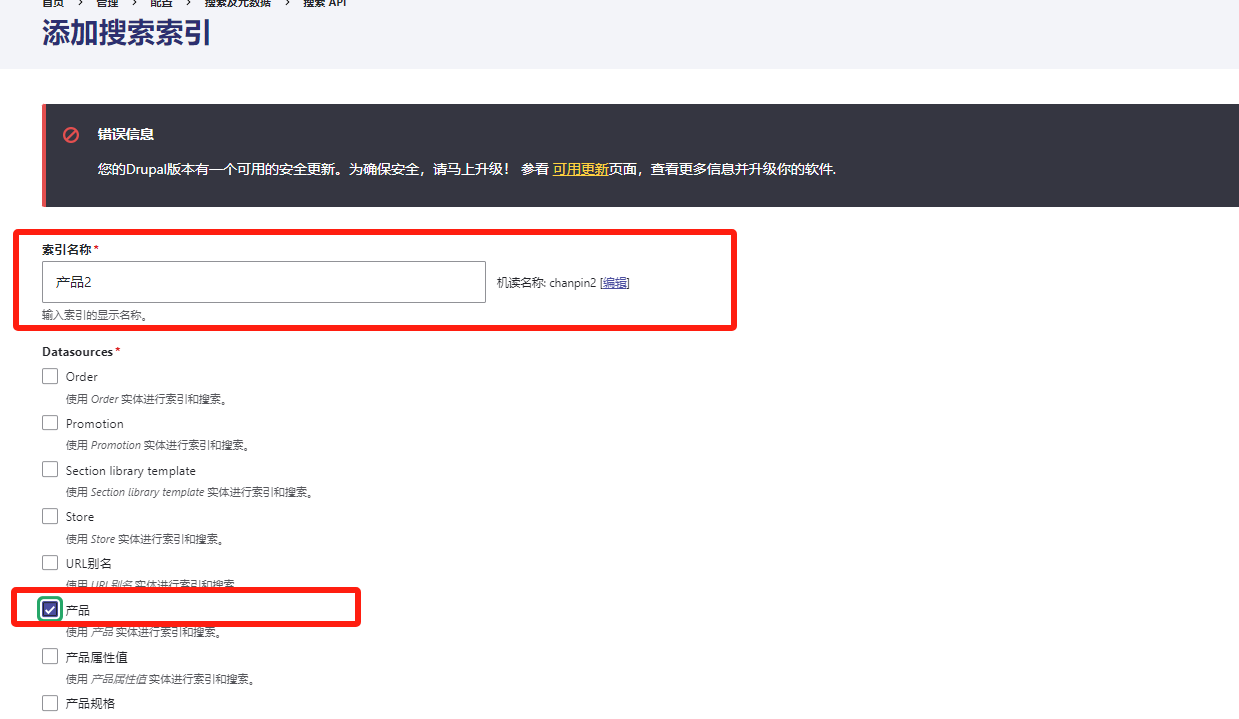
Task: Uncheck the 产品 datasource checkbox
Action: point(50,609)
